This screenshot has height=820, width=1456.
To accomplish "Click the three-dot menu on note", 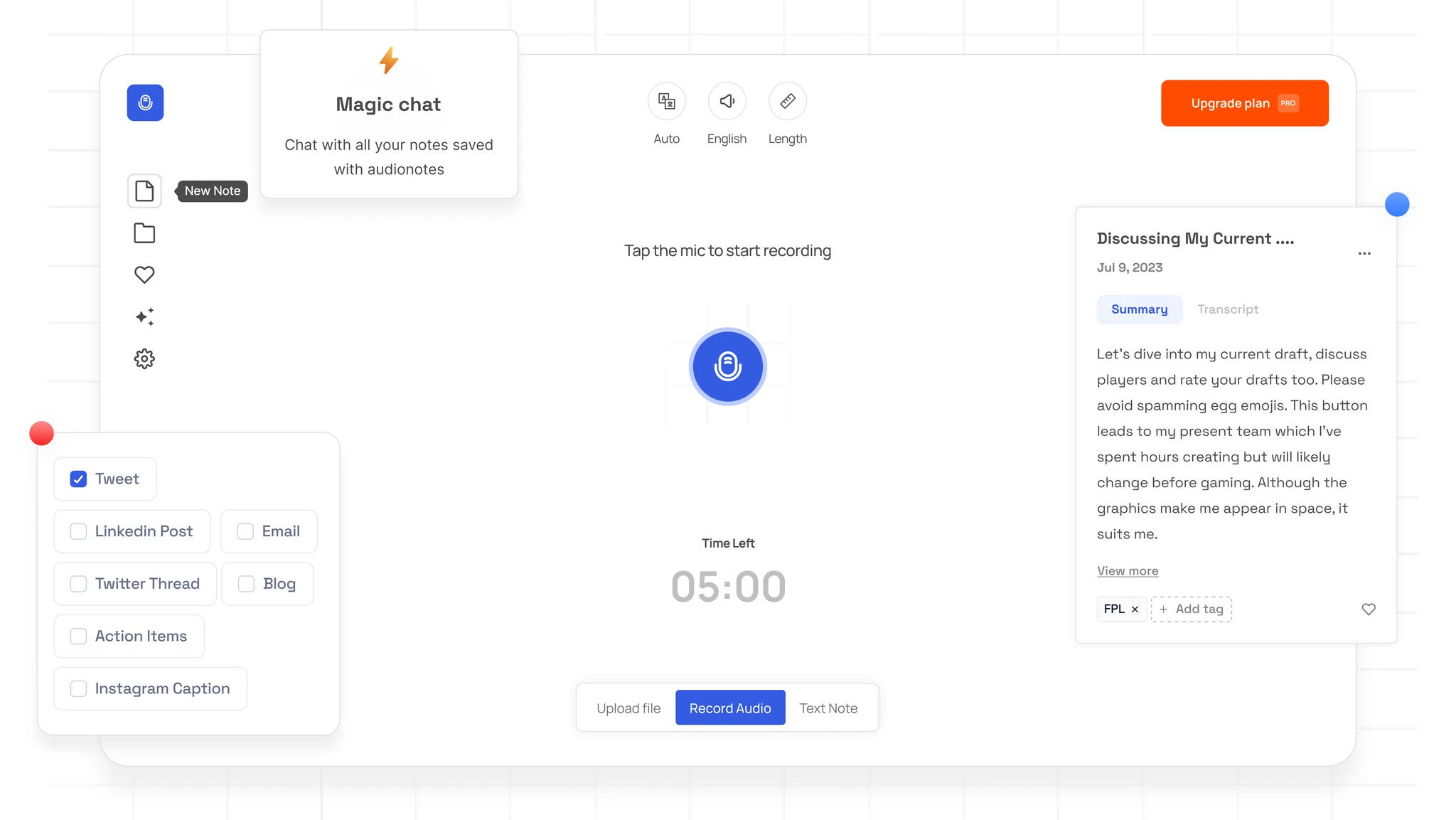I will (x=1365, y=253).
